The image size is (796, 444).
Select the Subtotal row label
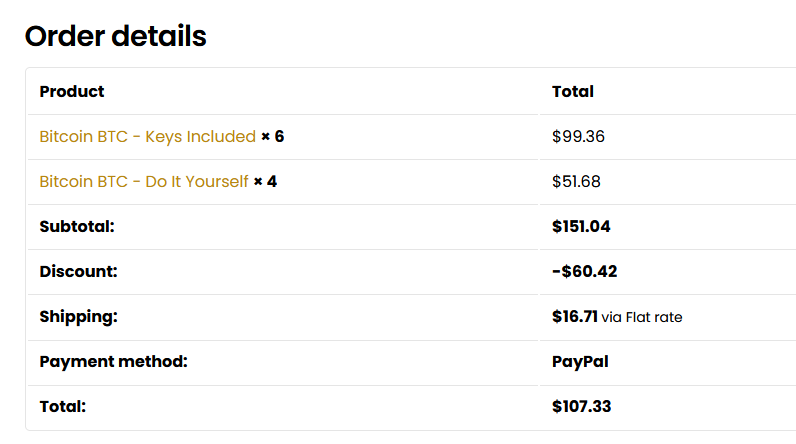point(77,226)
